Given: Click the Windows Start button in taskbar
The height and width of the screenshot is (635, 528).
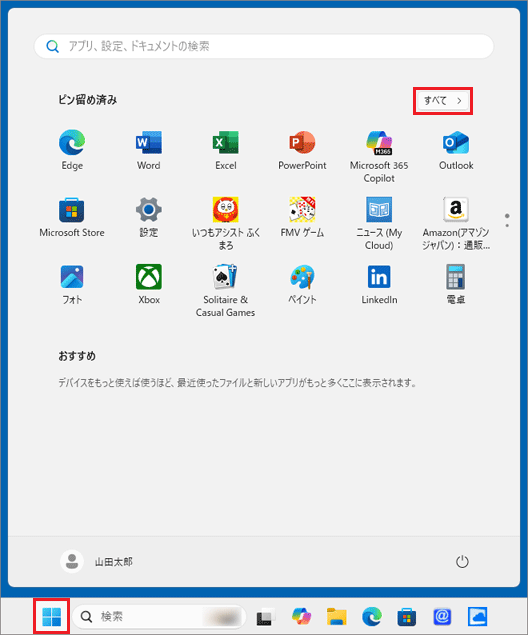Looking at the screenshot, I should tap(51, 617).
